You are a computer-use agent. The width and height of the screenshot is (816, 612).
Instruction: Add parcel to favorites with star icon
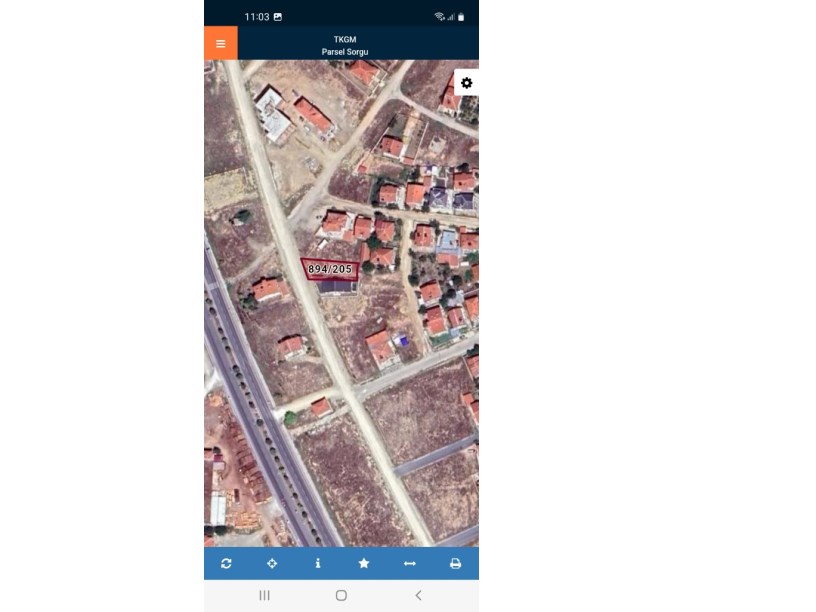tap(364, 563)
